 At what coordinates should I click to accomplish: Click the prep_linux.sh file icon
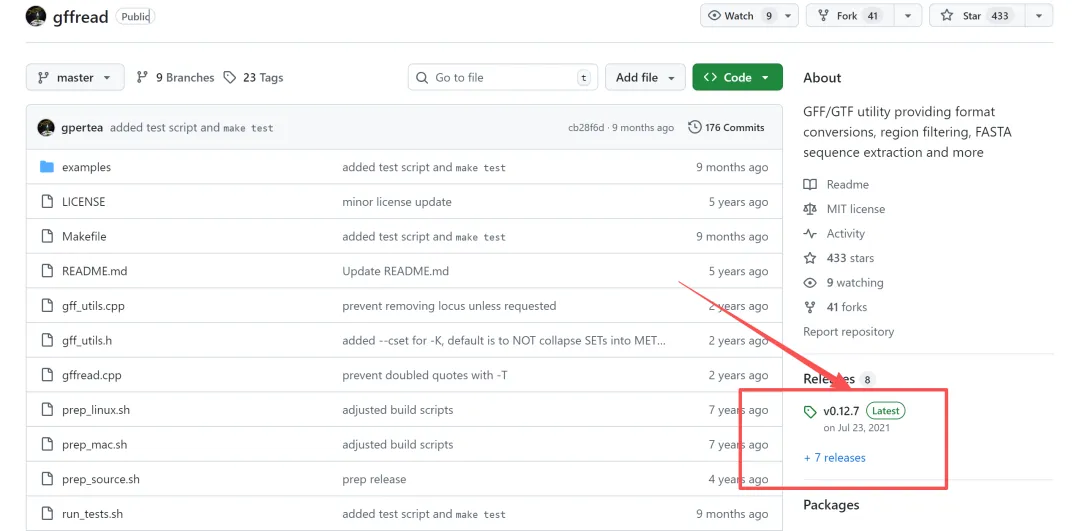coord(47,410)
